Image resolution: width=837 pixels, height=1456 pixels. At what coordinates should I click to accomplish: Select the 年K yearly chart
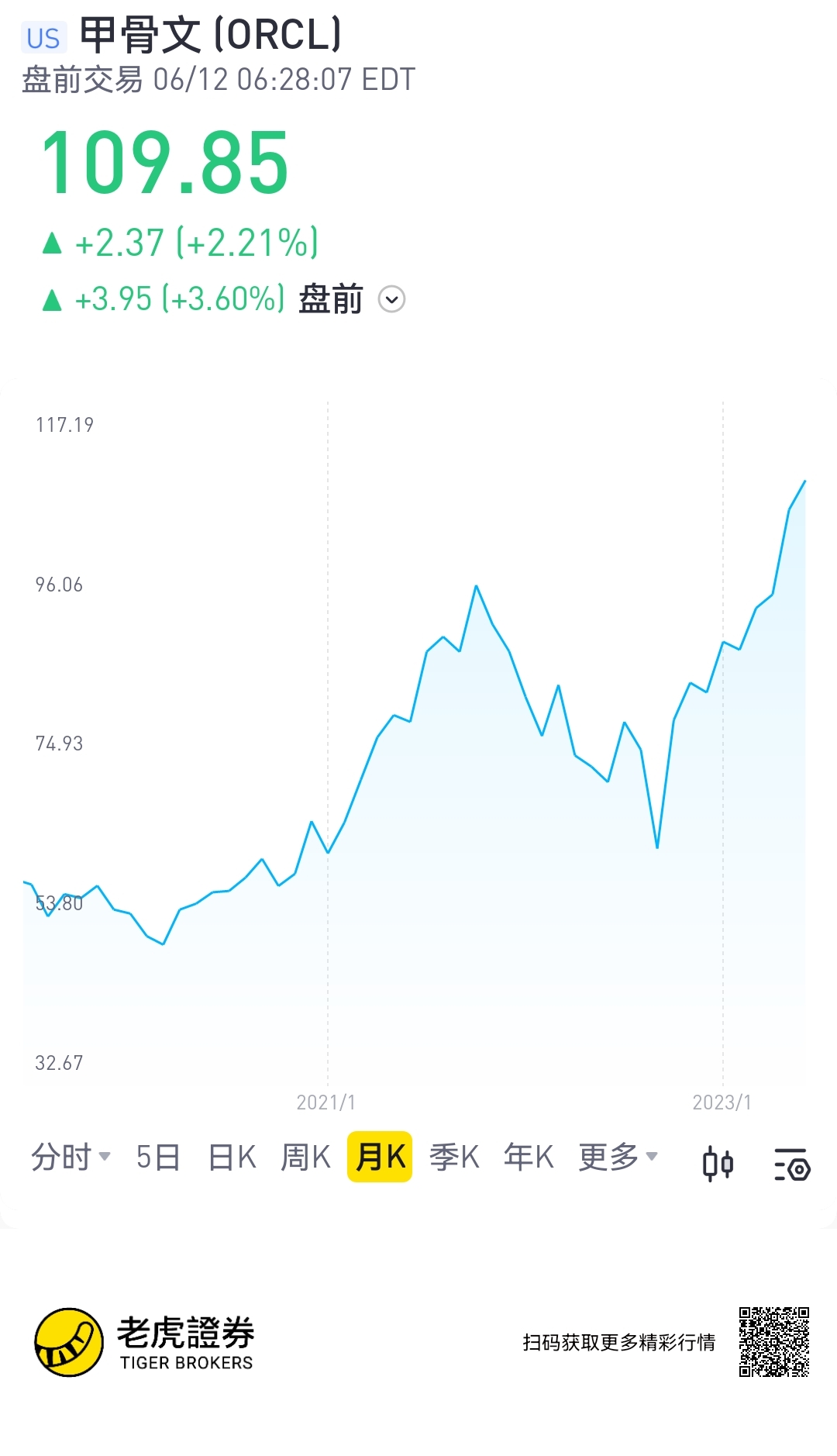529,1157
